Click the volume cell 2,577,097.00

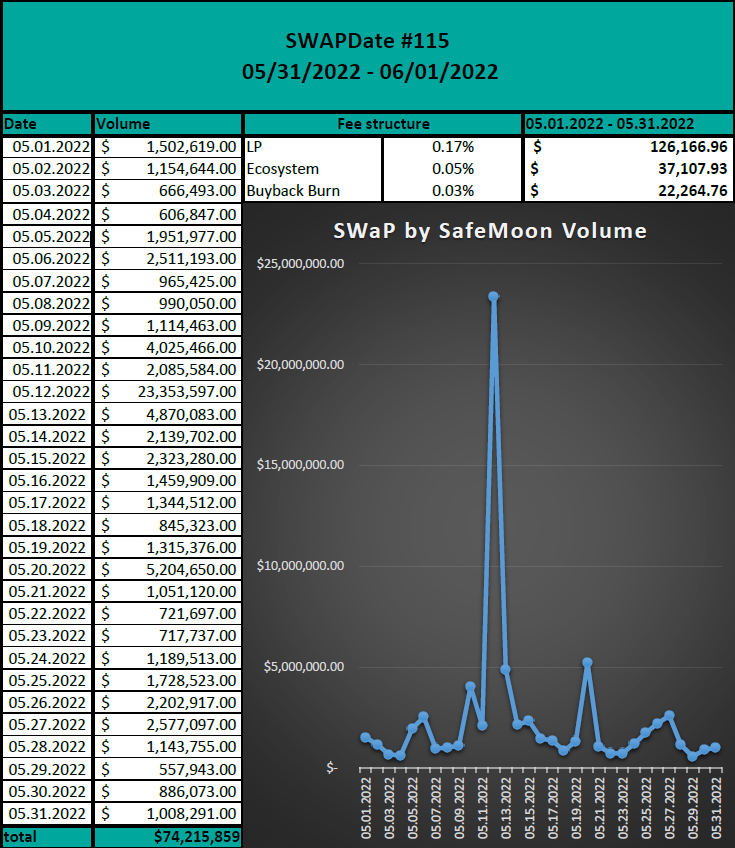click(x=168, y=725)
